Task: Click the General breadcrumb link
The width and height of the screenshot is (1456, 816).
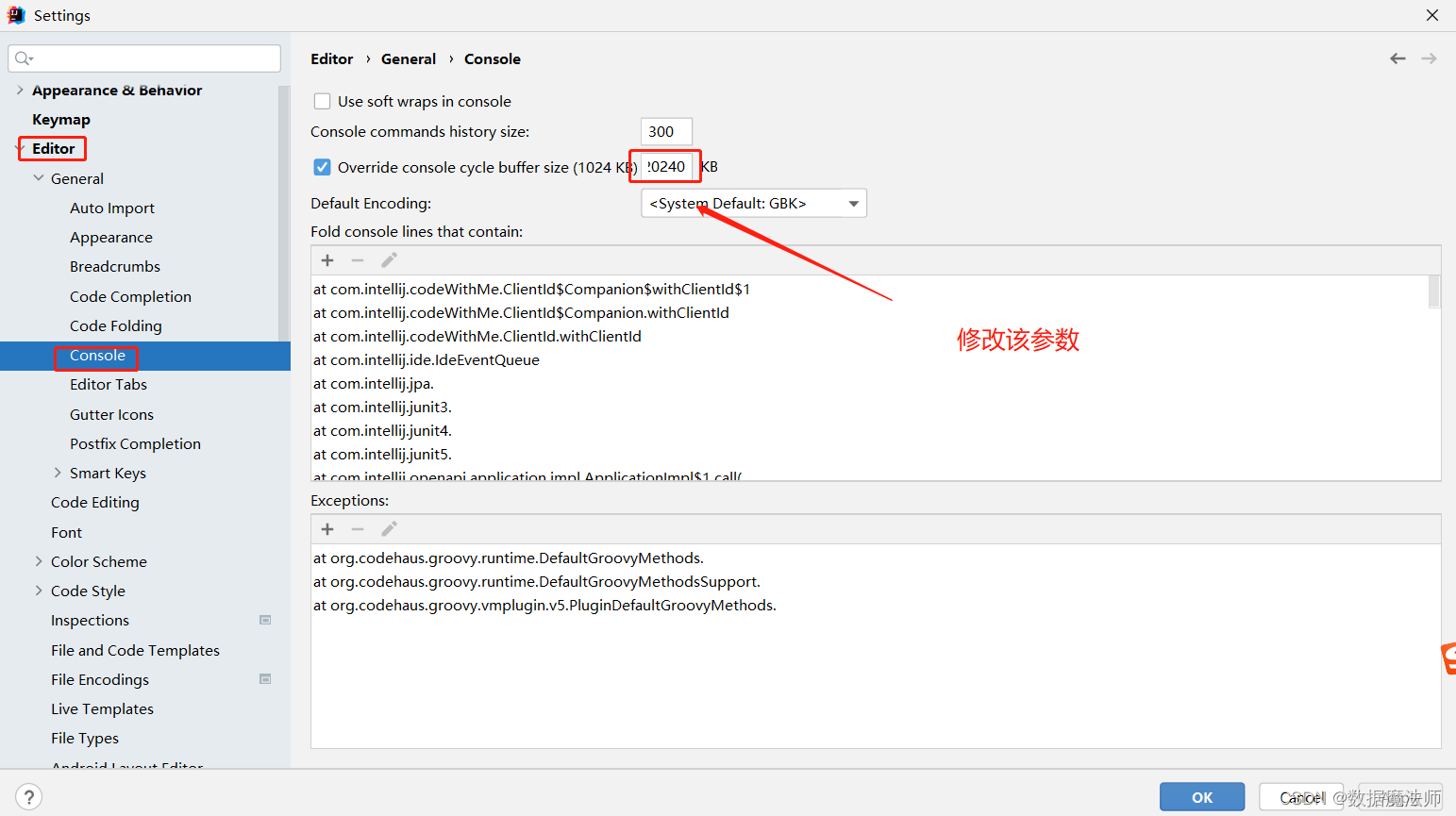Action: [x=409, y=58]
